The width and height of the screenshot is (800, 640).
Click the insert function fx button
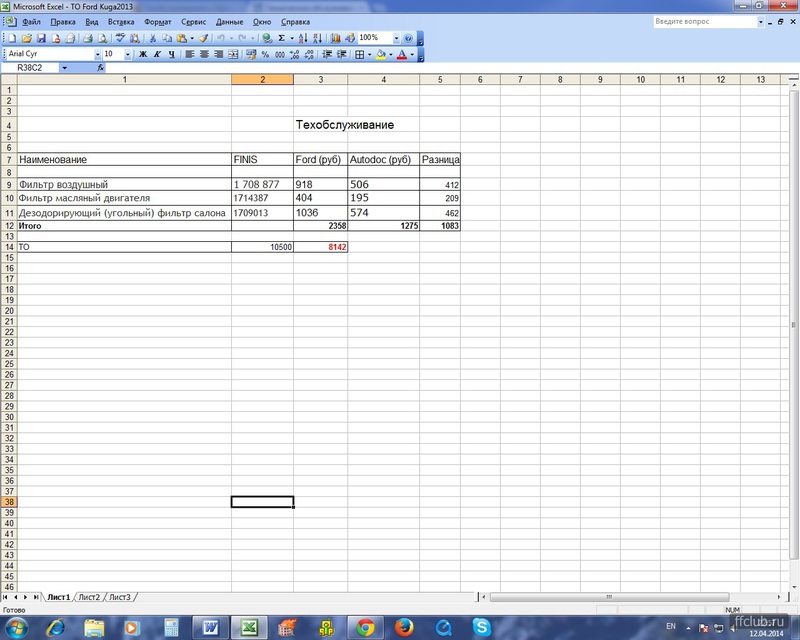101,67
